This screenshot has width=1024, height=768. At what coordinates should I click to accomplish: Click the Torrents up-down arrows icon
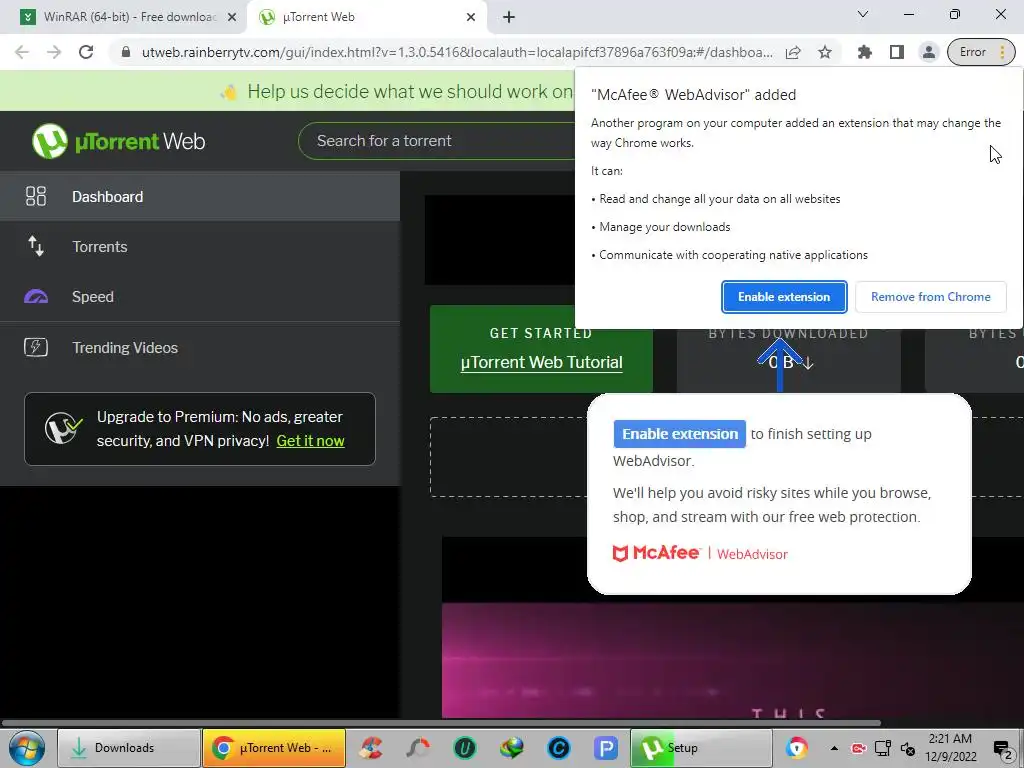[x=36, y=246]
